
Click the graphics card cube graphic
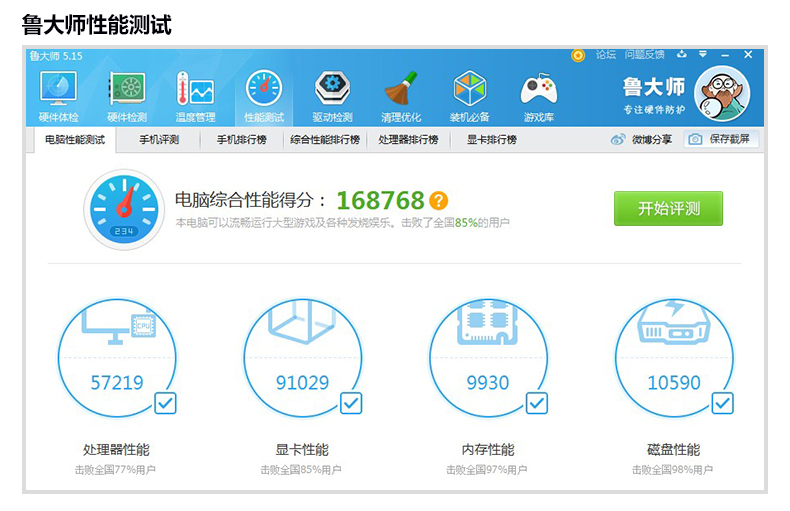[302, 321]
